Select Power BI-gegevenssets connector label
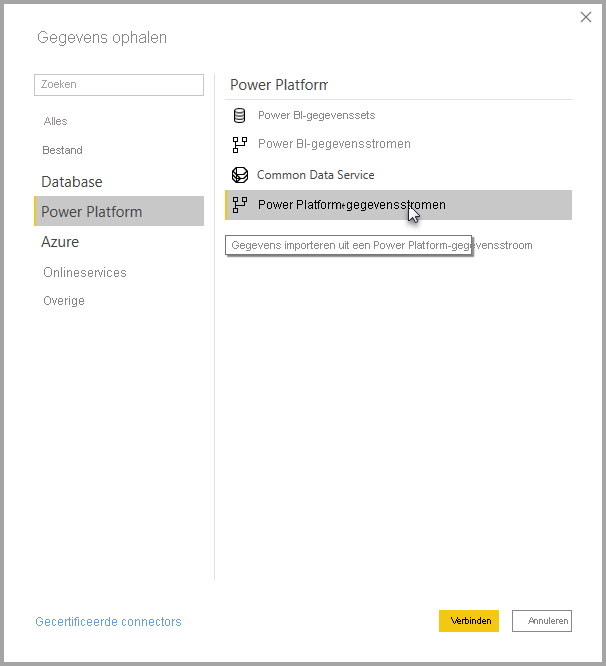 (316, 116)
